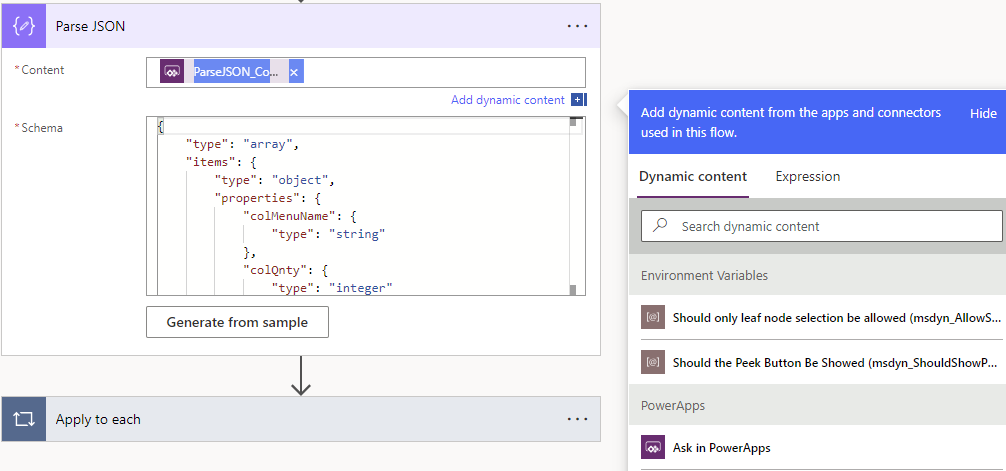
Task: Open the Apply to each ellipsis menu
Action: (x=577, y=419)
